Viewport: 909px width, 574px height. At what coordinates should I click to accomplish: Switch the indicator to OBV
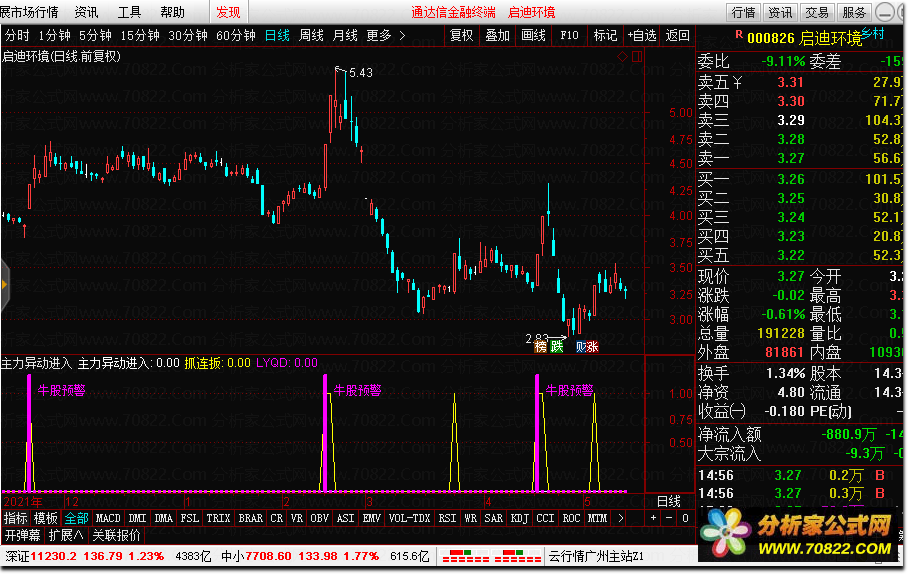coord(319,518)
